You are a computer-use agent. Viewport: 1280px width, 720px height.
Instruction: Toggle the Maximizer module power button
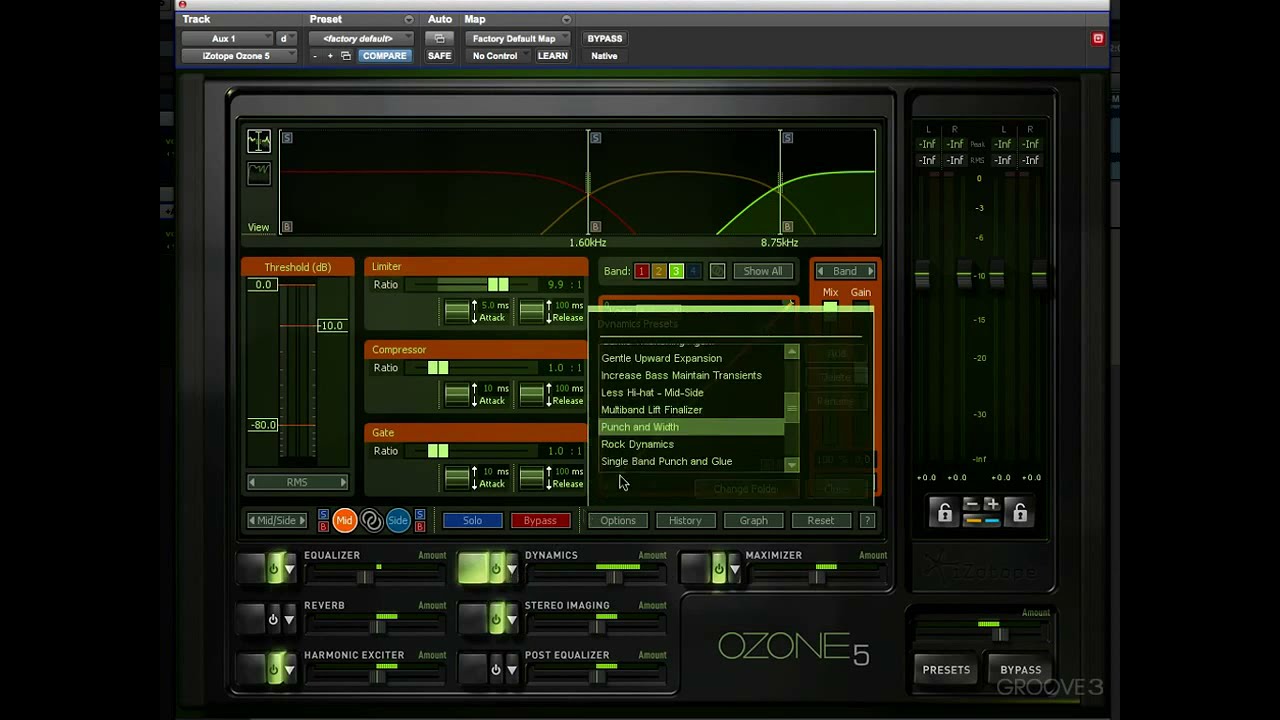pos(717,569)
